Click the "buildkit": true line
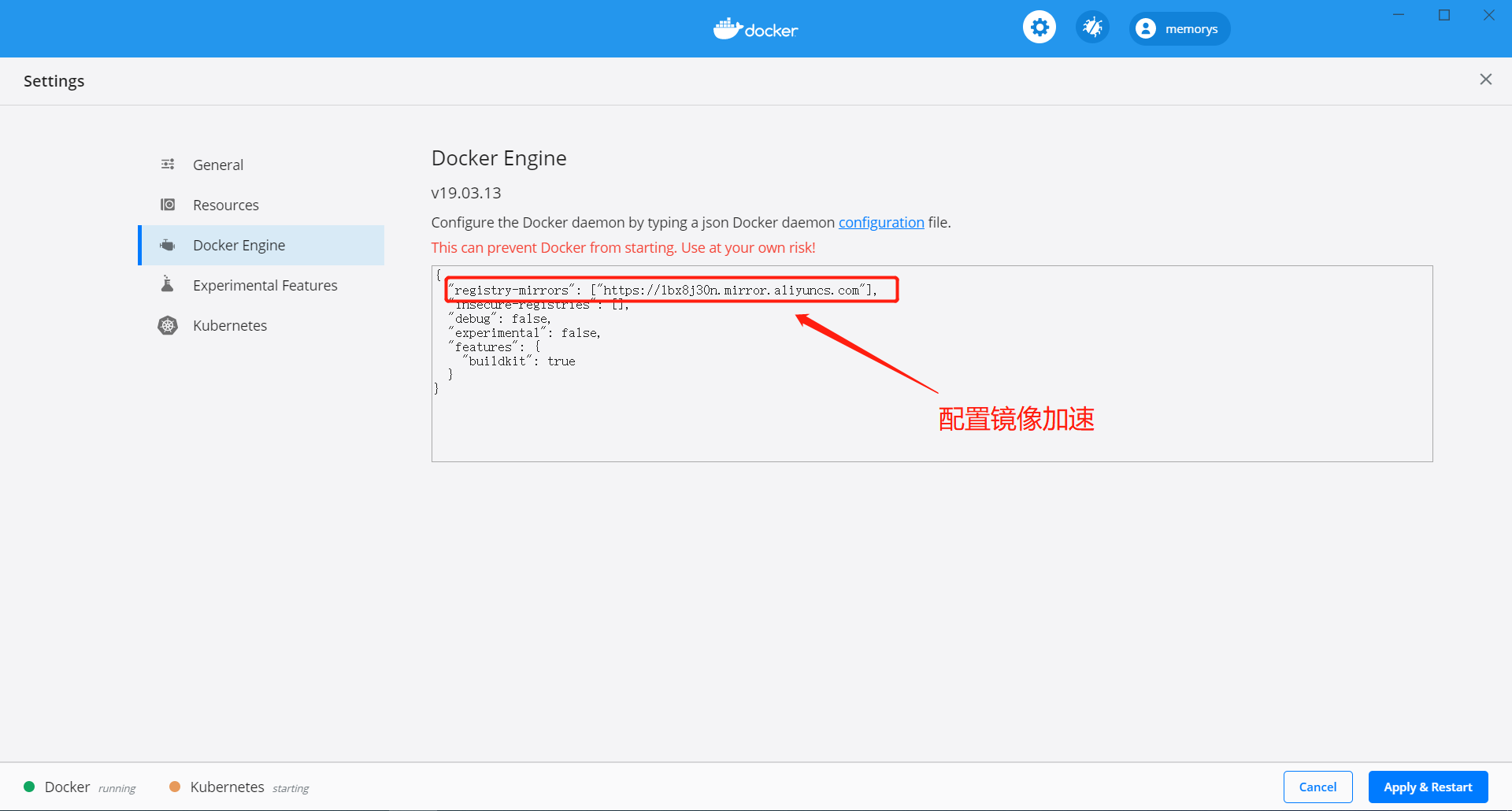 pyautogui.click(x=519, y=361)
